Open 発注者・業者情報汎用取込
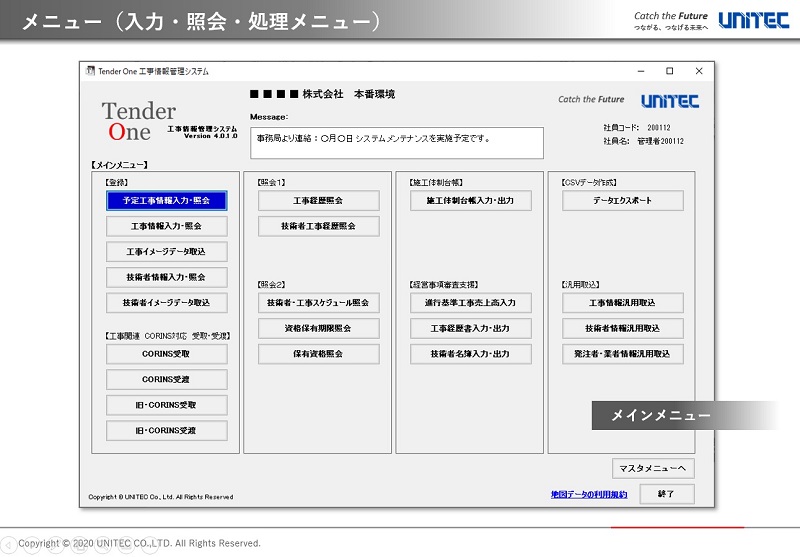This screenshot has height=557, width=800. 622,353
